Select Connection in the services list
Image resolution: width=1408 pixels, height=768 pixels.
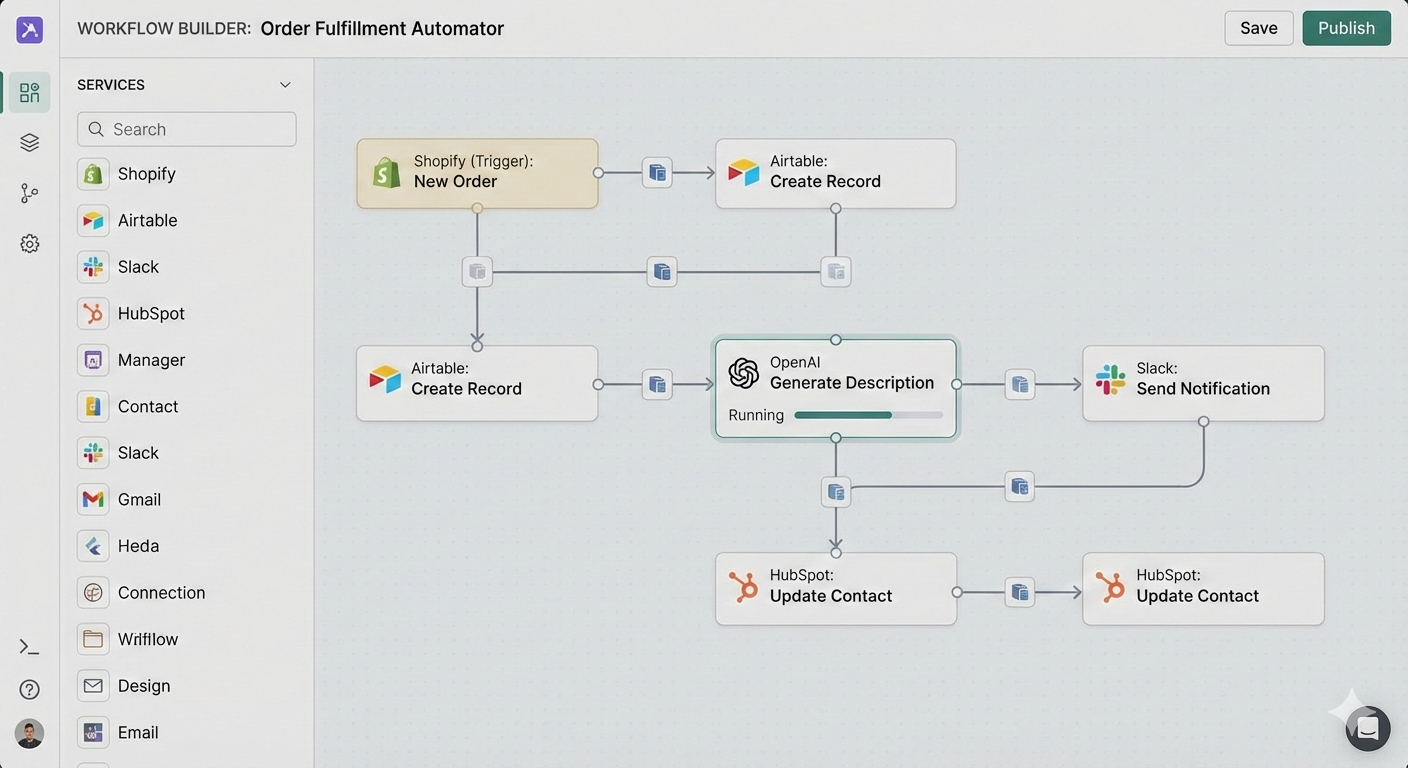[161, 593]
